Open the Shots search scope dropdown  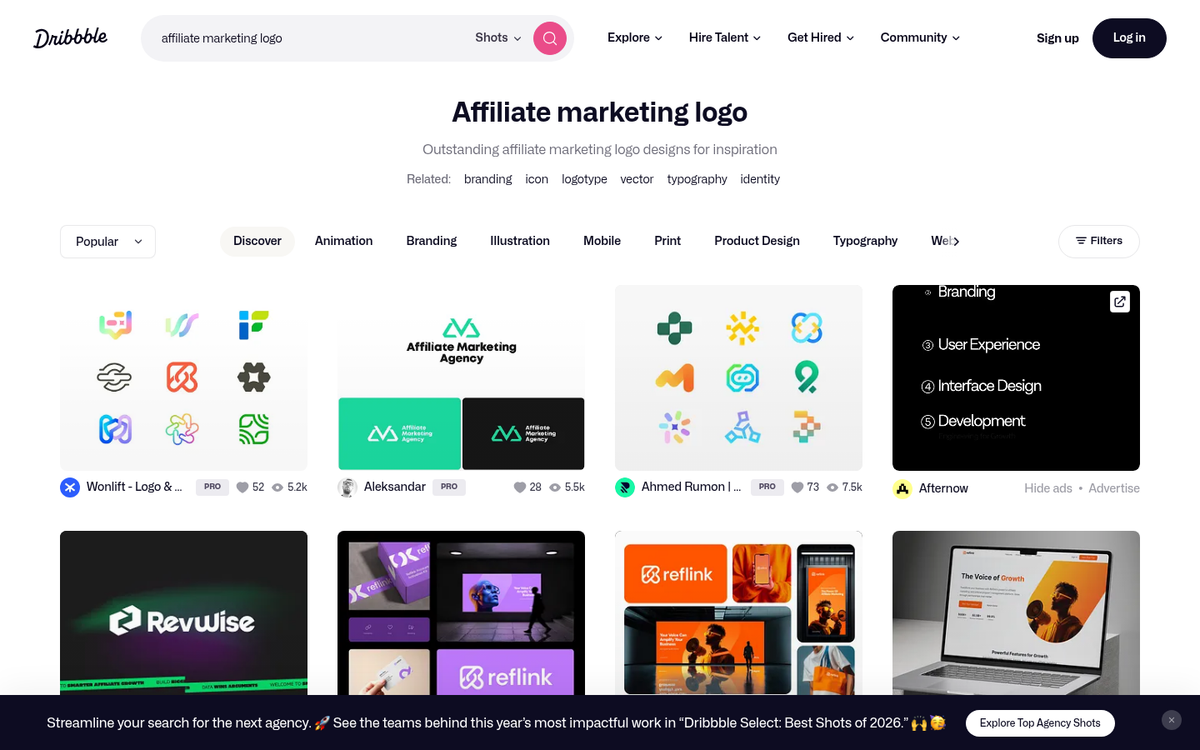[496, 38]
